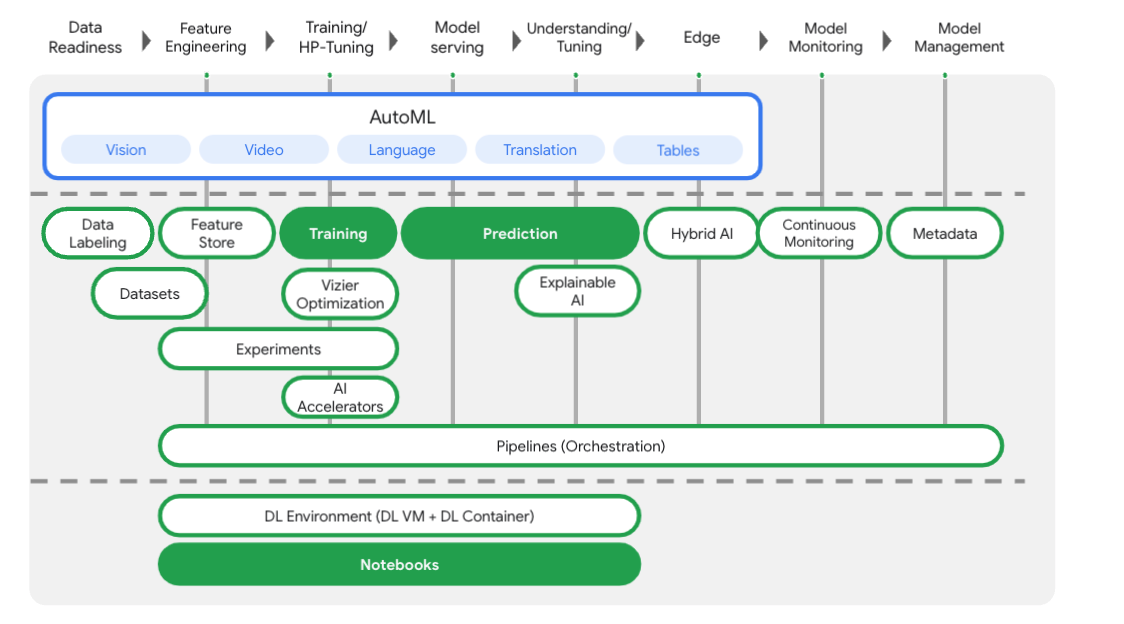The height and width of the screenshot is (624, 1124).
Task: Choose the Translation AutoML option
Action: pyautogui.click(x=540, y=150)
